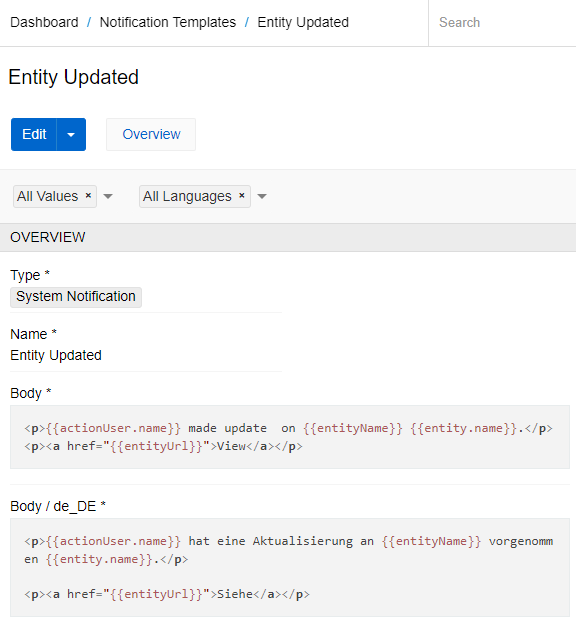
Task: Remove the All Values filter tag
Action: [x=88, y=196]
